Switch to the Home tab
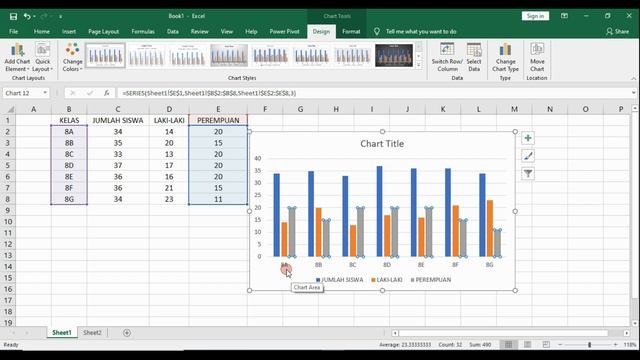This screenshot has width=640, height=360. tap(42, 31)
